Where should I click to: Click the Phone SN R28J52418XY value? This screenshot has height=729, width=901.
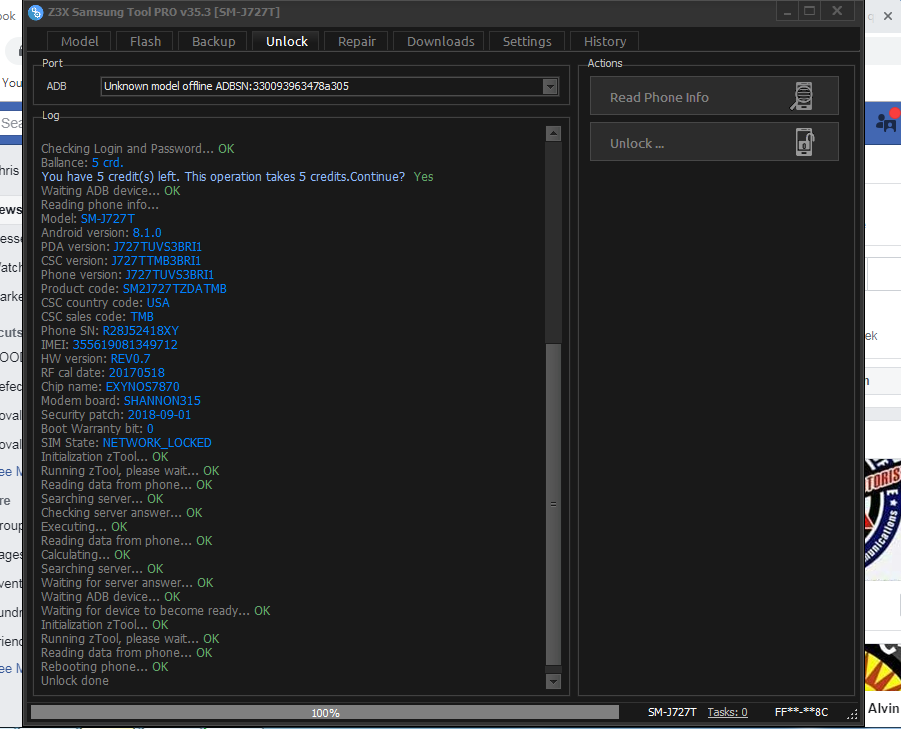(x=140, y=331)
